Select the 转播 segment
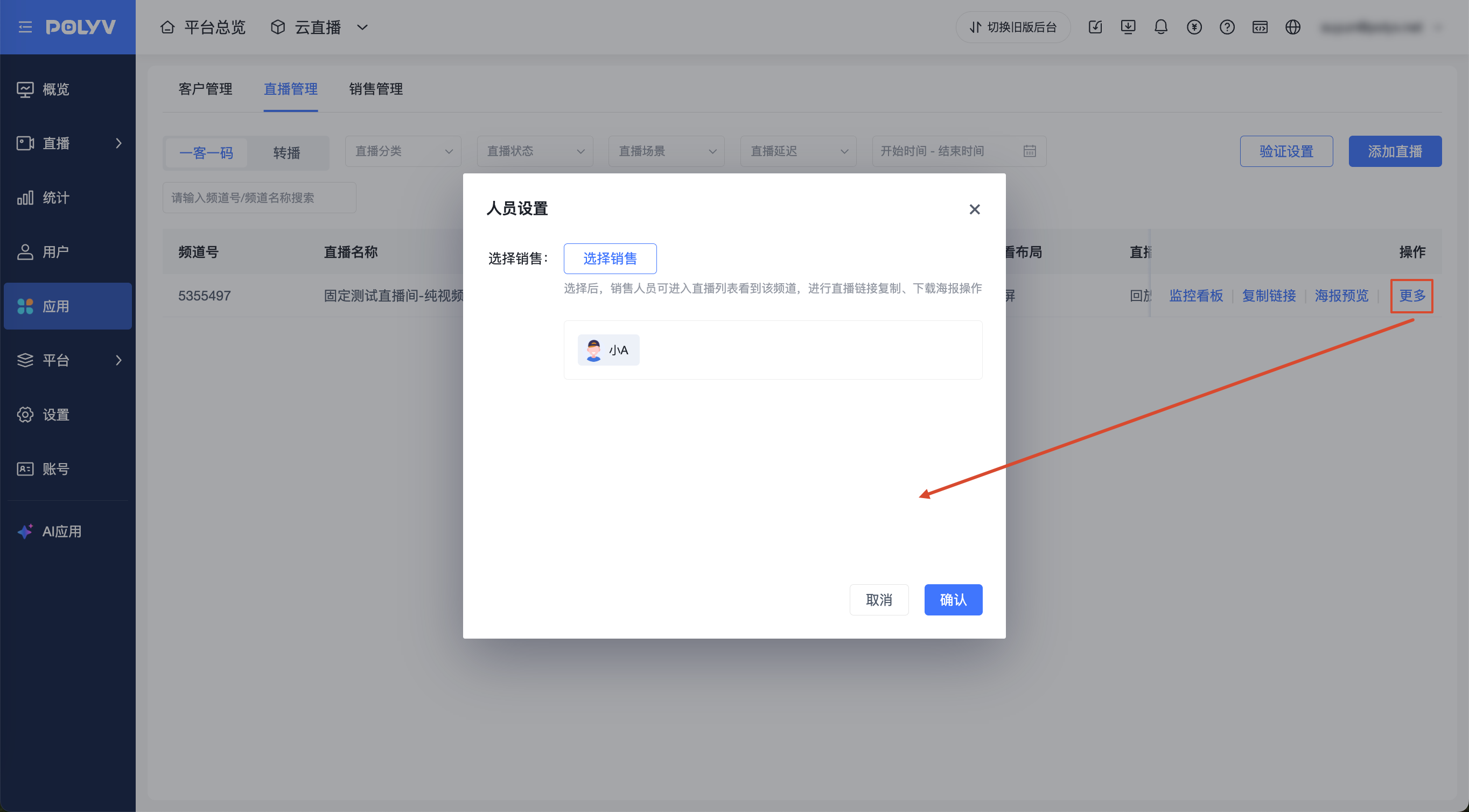 point(286,153)
